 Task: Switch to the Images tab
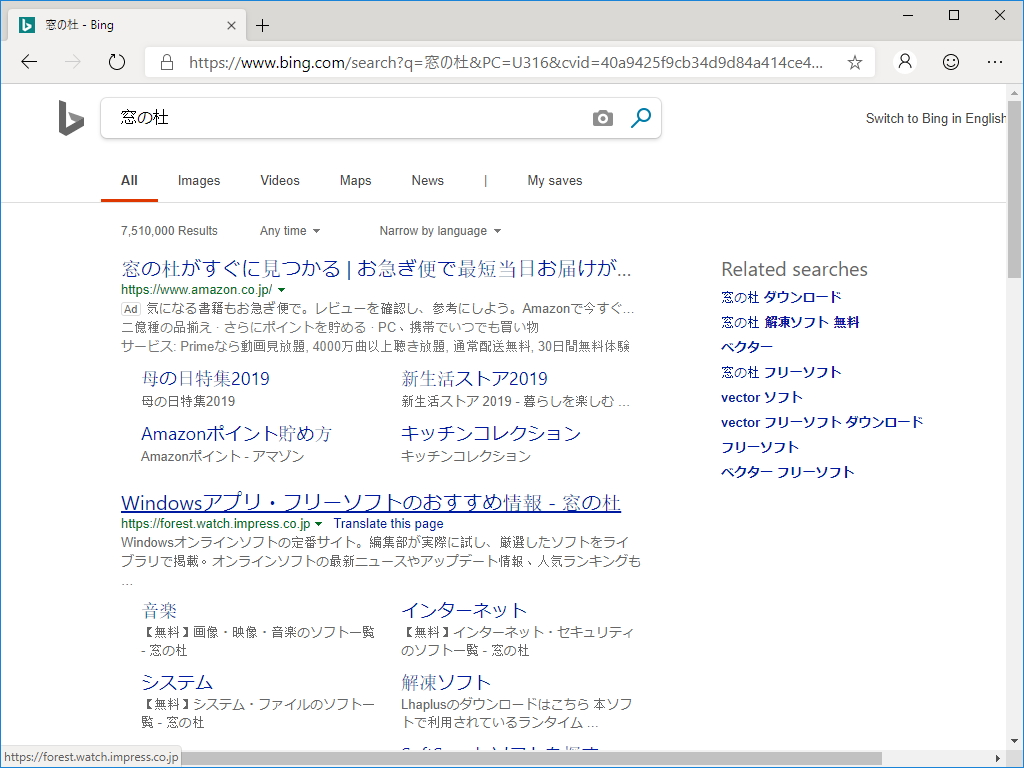(198, 180)
